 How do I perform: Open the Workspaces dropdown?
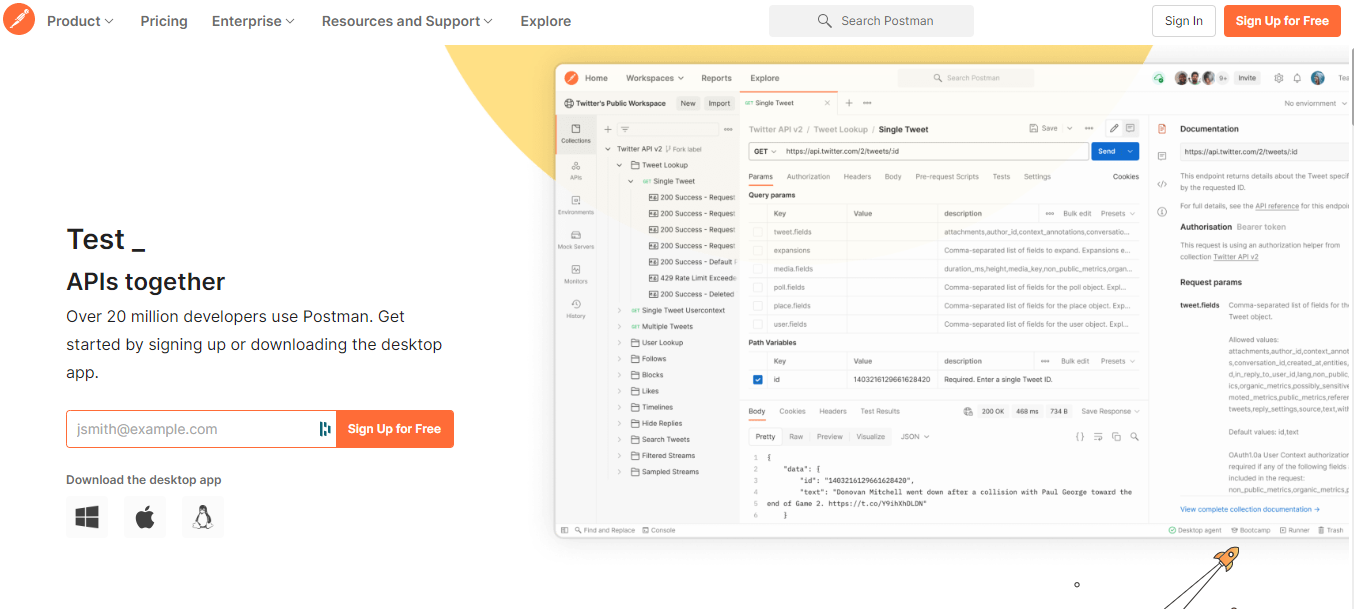point(655,77)
